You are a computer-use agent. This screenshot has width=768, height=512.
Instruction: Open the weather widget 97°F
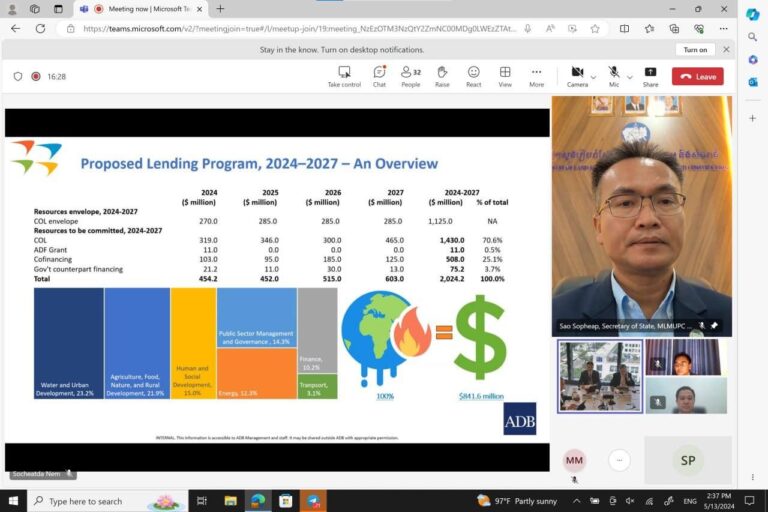[x=517, y=501]
